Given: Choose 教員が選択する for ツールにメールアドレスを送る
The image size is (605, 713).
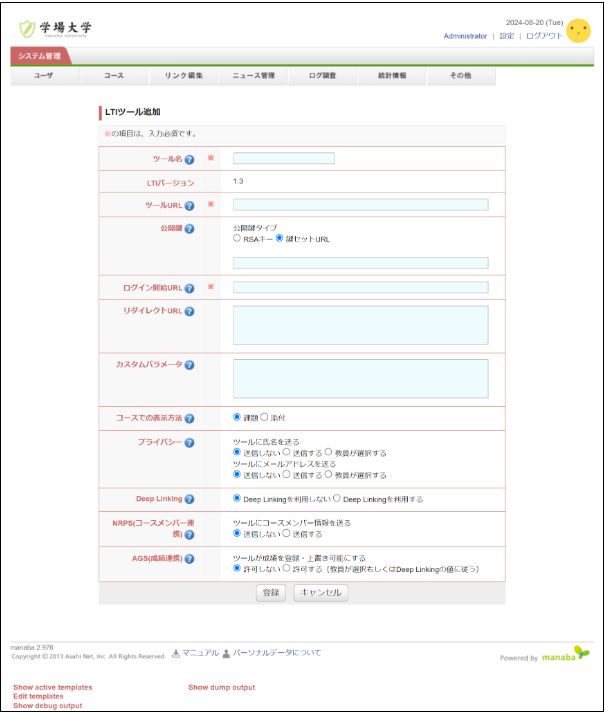Looking at the screenshot, I should pos(328,474).
